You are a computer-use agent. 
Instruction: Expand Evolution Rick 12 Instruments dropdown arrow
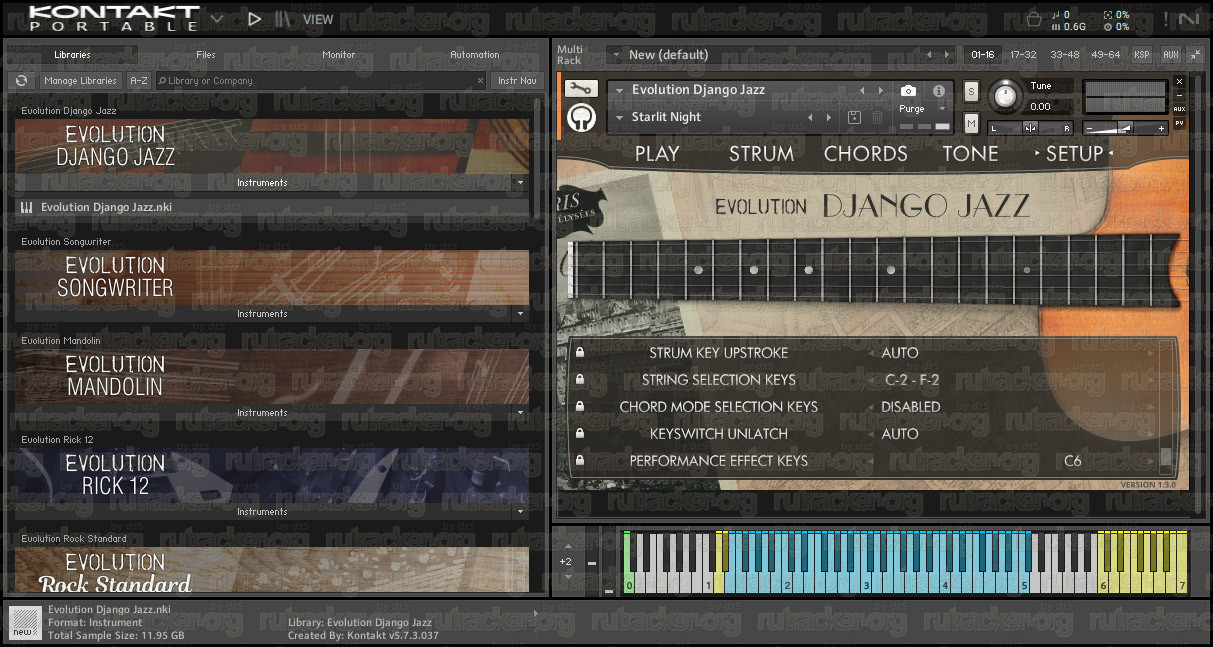pyautogui.click(x=518, y=512)
